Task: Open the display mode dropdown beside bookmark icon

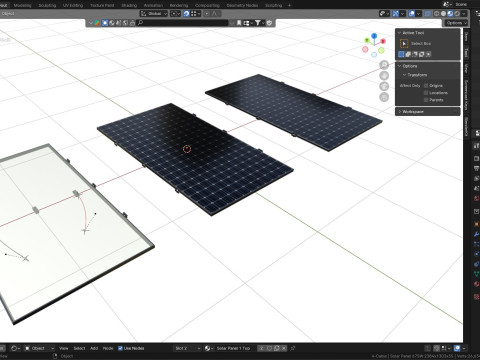Action: coord(248,23)
